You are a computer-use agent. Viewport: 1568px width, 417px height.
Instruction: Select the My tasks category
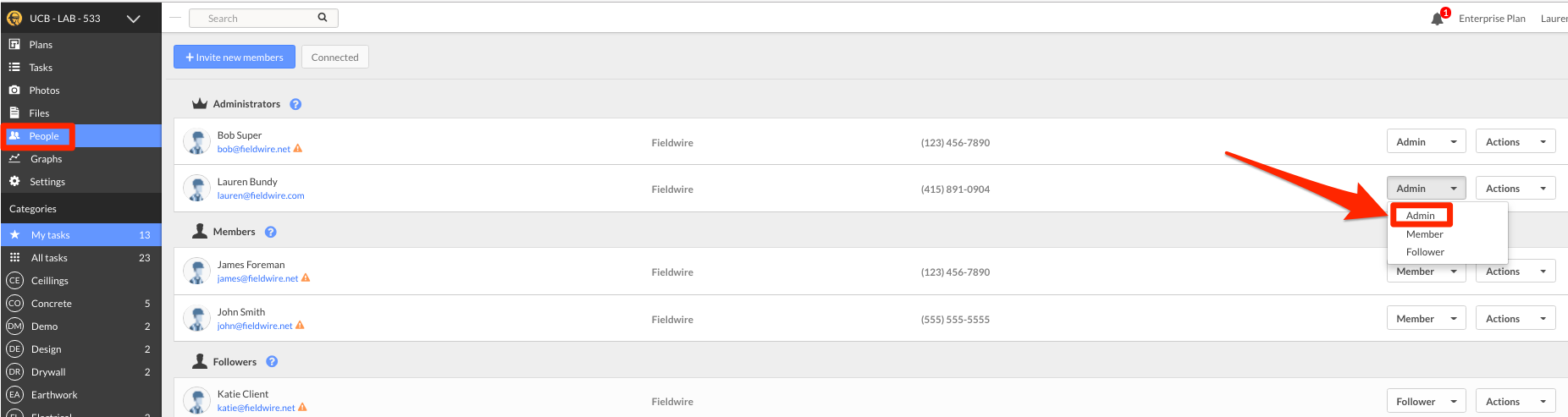pos(80,235)
